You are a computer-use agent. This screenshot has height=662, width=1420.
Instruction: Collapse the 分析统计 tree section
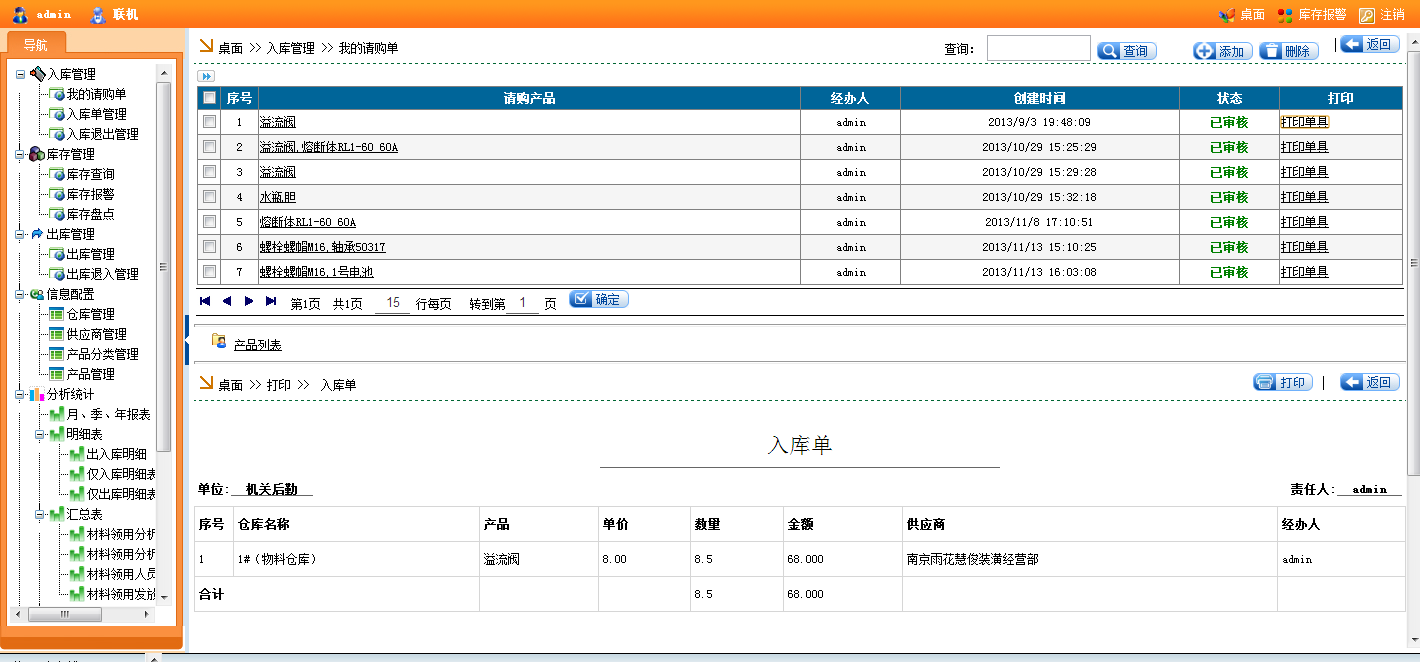pyautogui.click(x=20, y=394)
